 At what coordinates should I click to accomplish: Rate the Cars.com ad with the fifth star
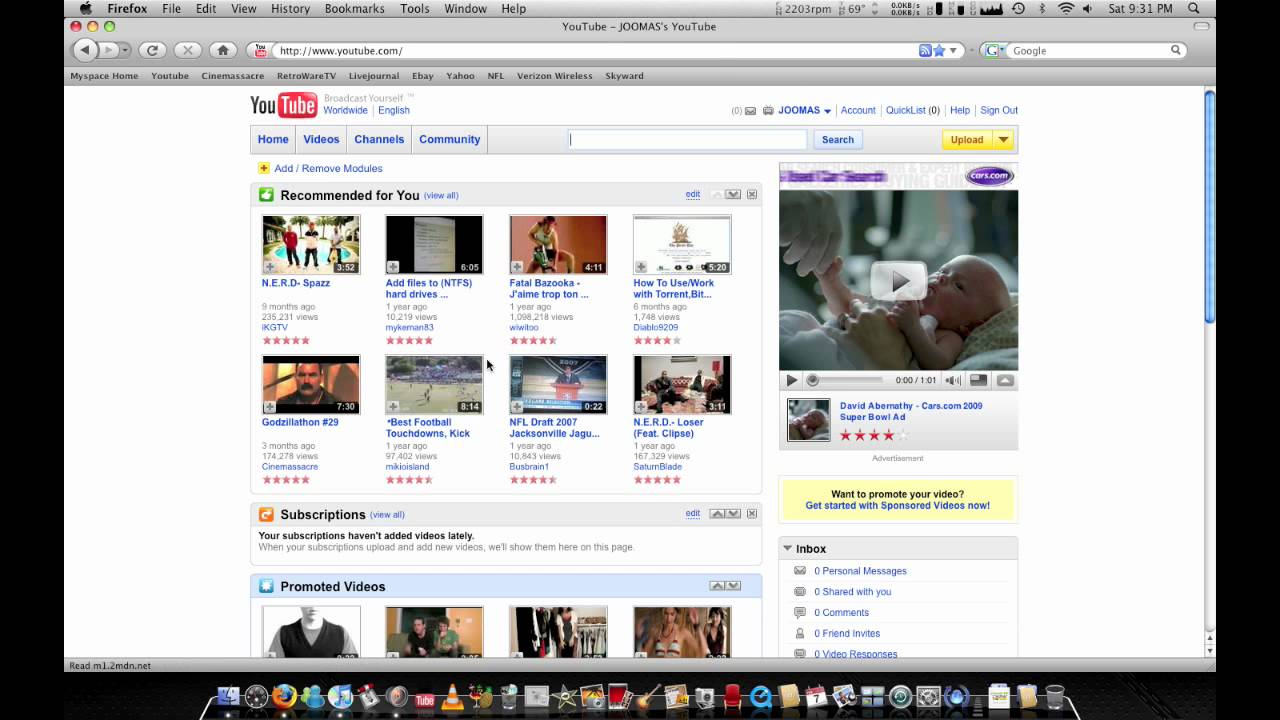(x=903, y=435)
